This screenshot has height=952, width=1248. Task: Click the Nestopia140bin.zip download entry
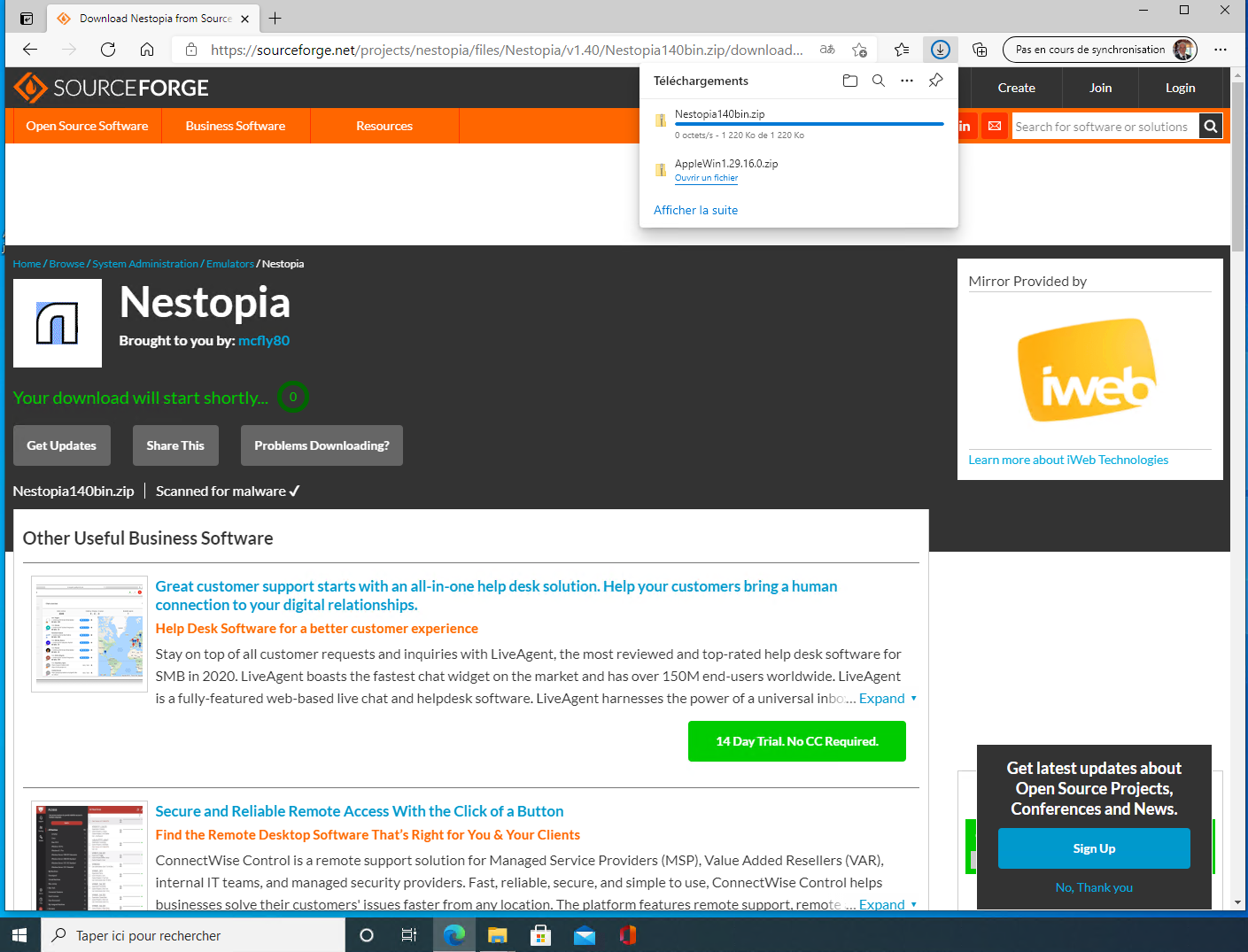799,124
